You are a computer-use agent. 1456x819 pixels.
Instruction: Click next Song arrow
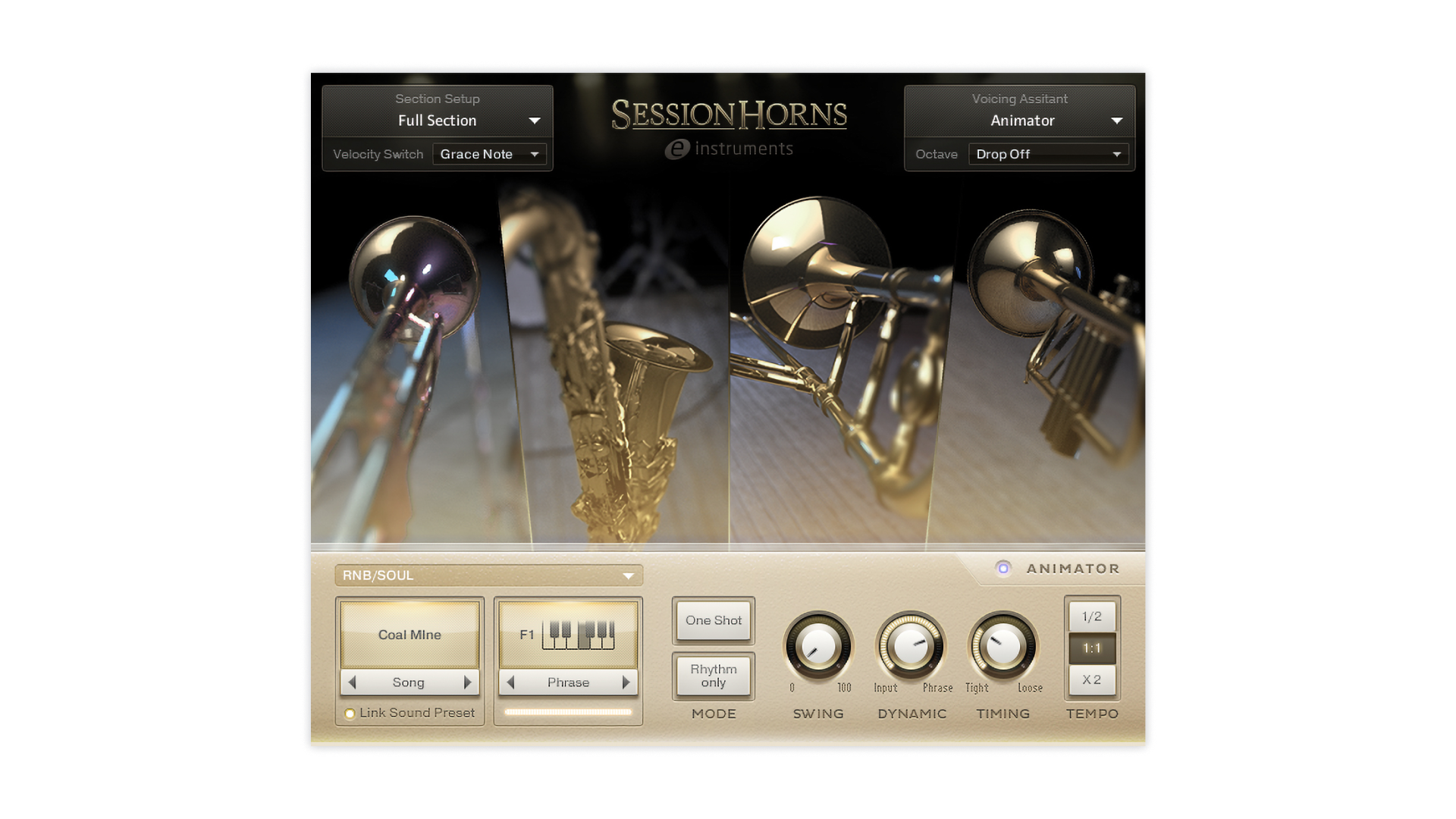pos(467,682)
